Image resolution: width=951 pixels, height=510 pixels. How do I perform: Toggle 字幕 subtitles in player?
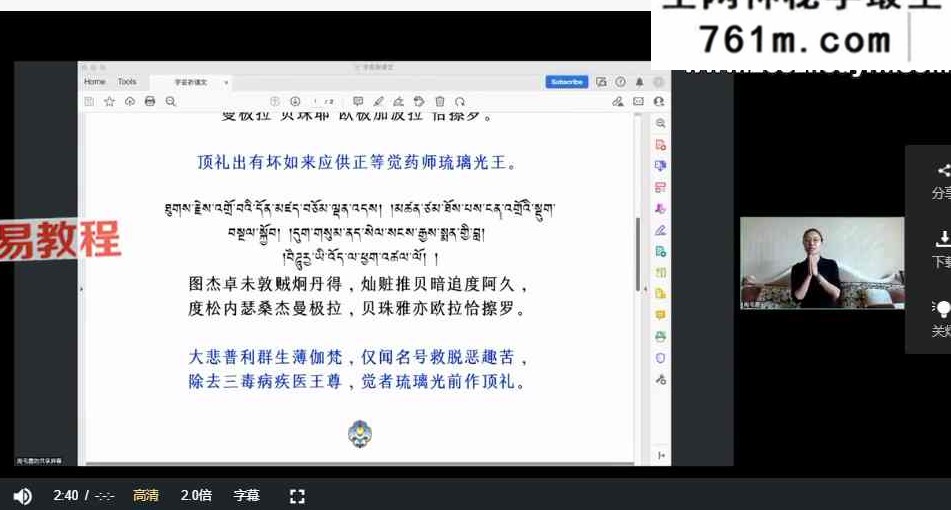click(x=246, y=495)
